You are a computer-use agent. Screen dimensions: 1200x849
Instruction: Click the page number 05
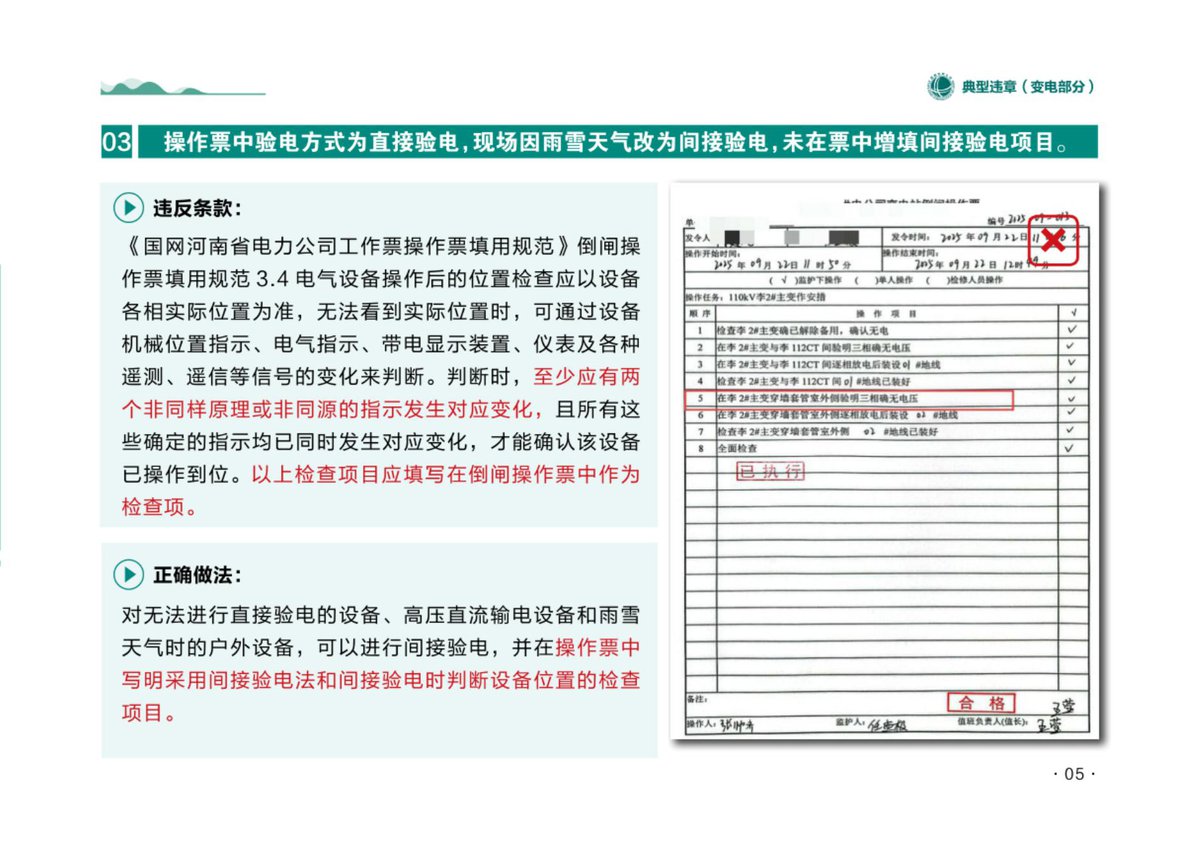(x=1075, y=774)
